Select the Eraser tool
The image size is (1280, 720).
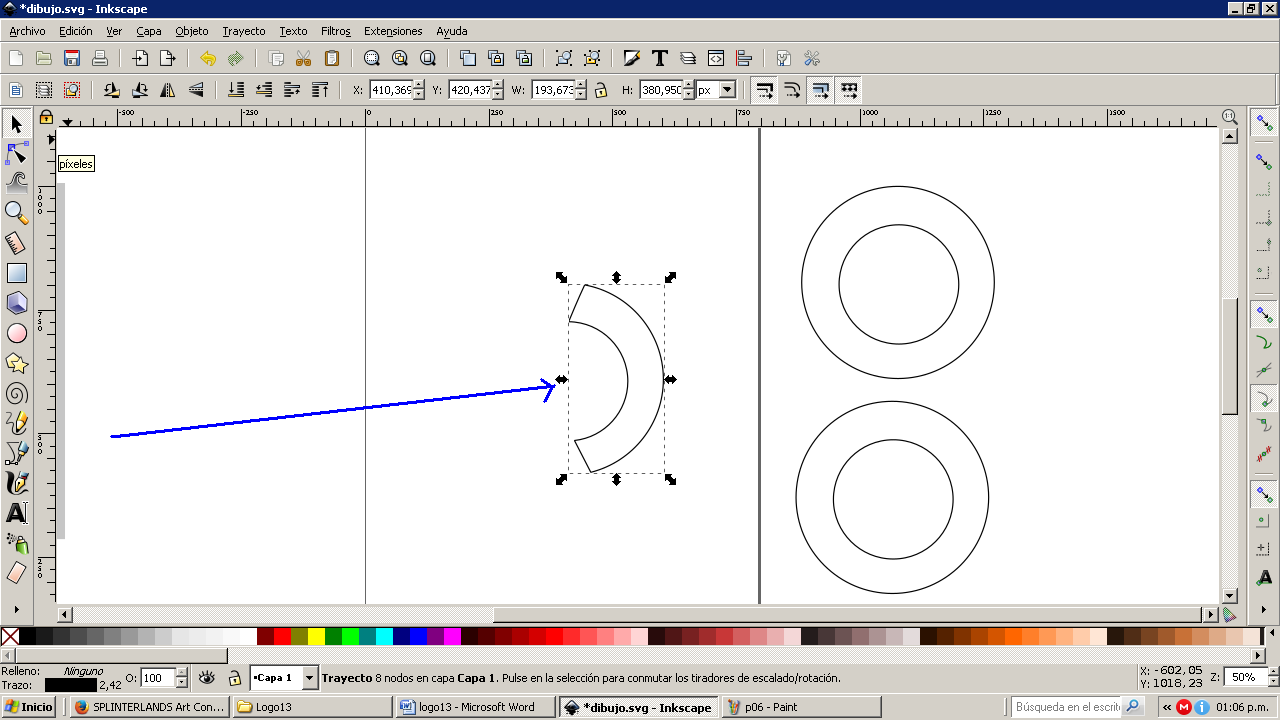[x=16, y=573]
